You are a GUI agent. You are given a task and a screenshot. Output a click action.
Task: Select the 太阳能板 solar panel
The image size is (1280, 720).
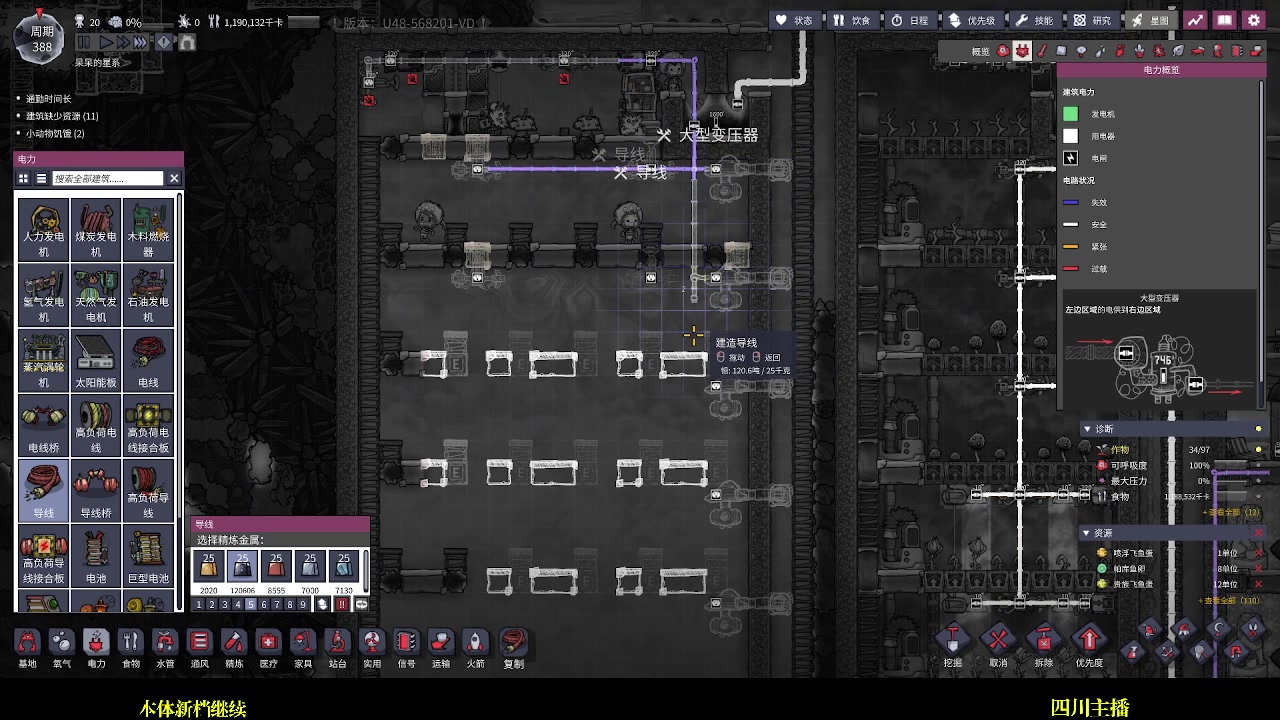[96, 359]
